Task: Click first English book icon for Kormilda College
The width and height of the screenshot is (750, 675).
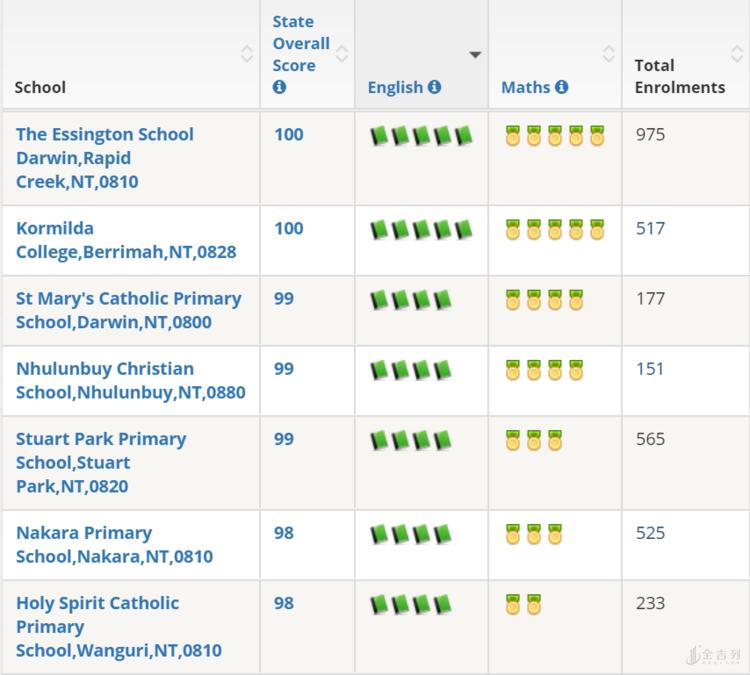Action: (x=379, y=230)
